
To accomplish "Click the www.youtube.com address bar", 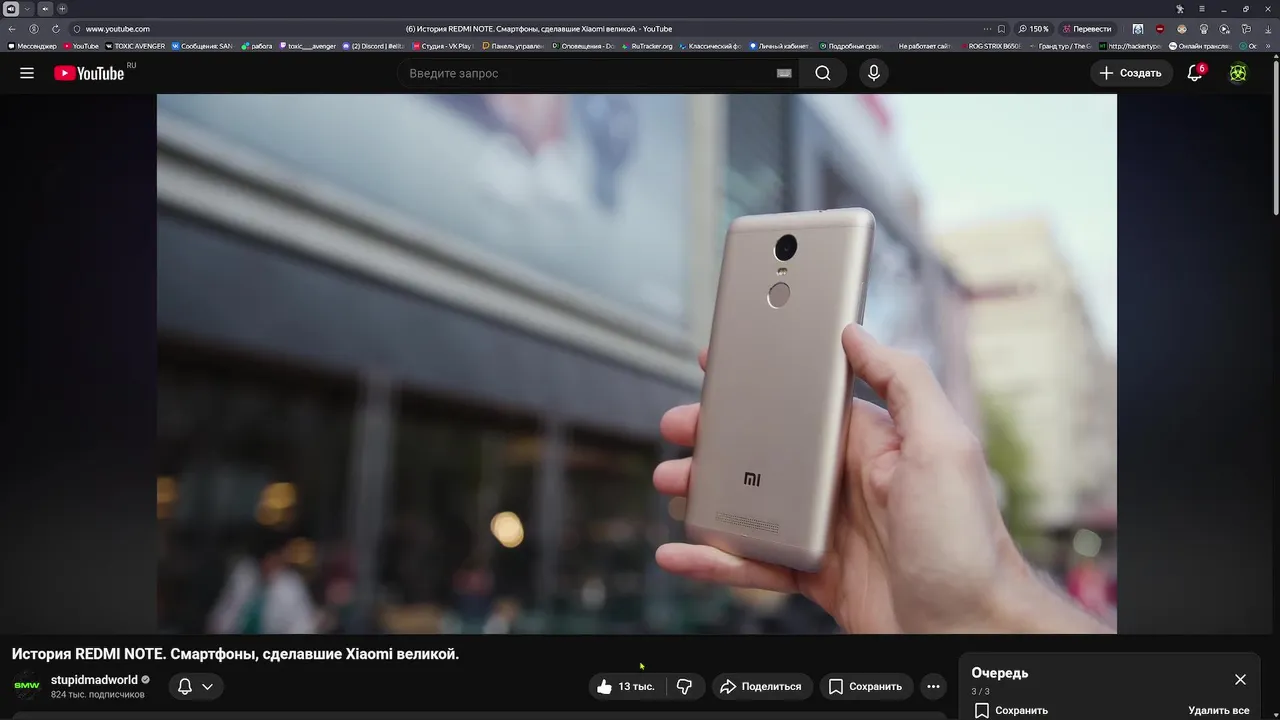I will point(118,29).
